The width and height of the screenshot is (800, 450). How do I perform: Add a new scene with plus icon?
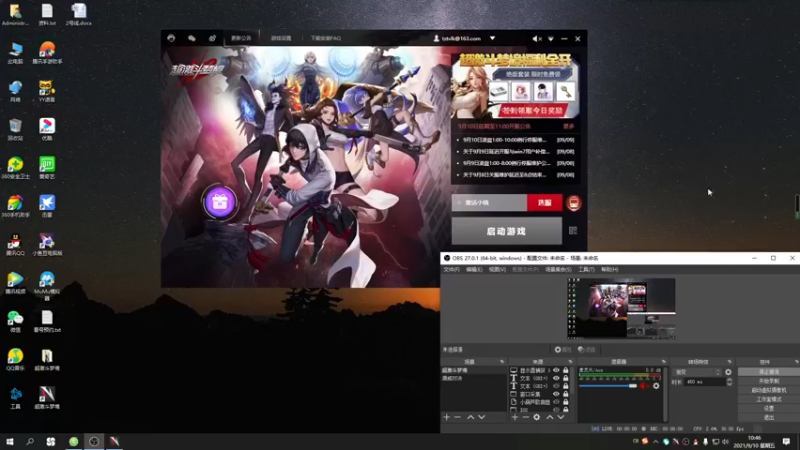(447, 417)
